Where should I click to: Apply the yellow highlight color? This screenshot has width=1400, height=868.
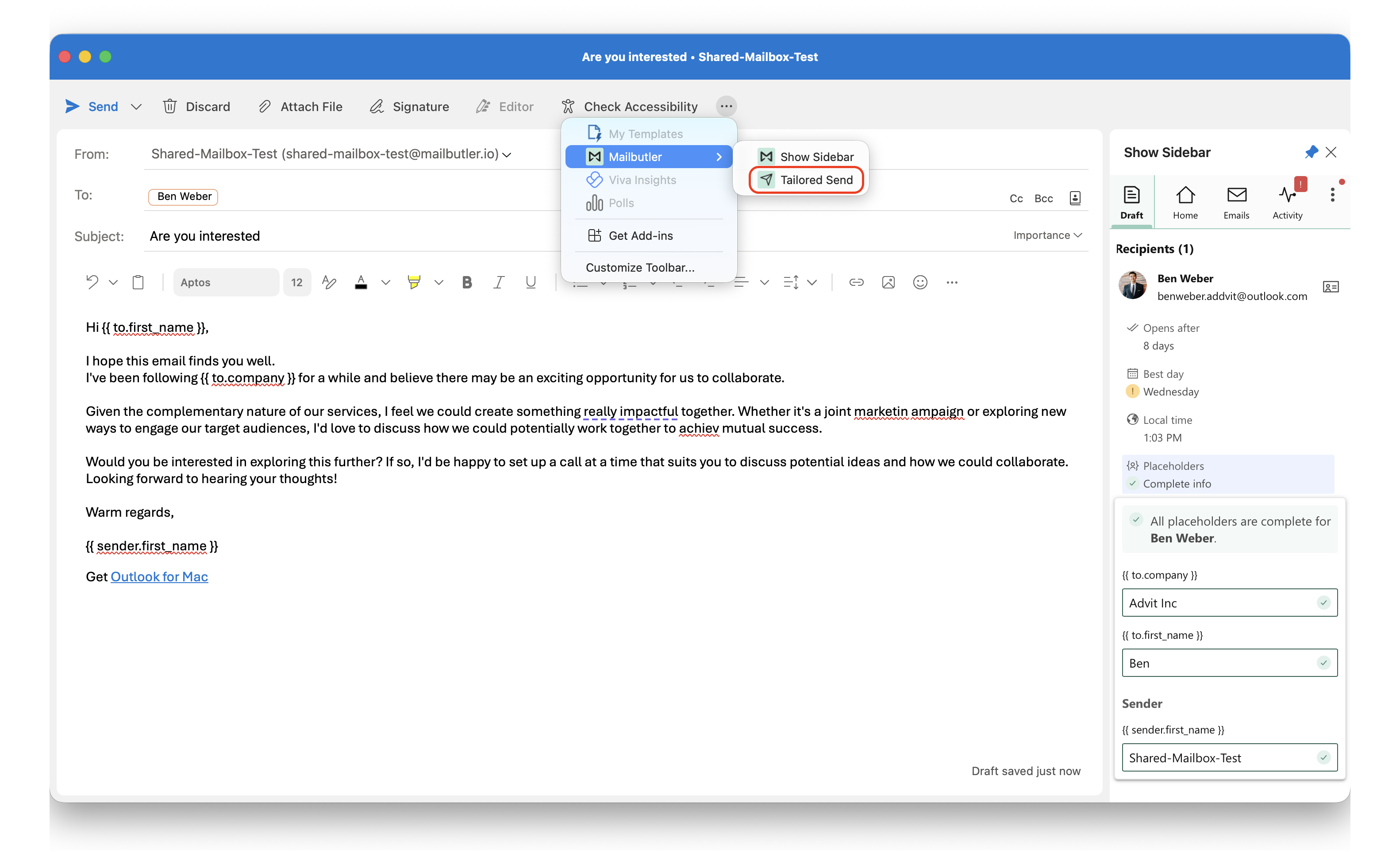413,282
